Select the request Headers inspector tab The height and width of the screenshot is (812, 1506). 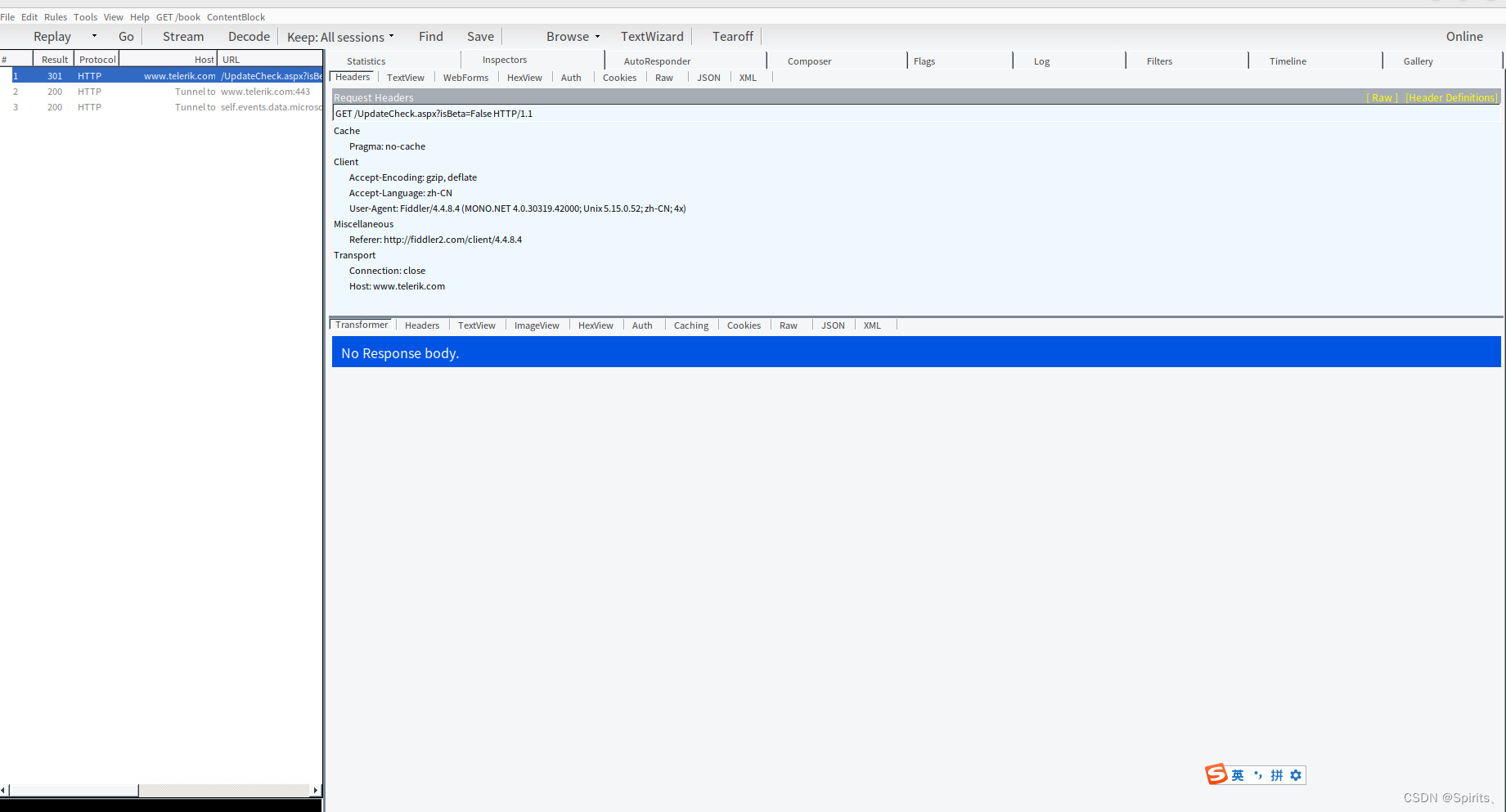coord(353,77)
